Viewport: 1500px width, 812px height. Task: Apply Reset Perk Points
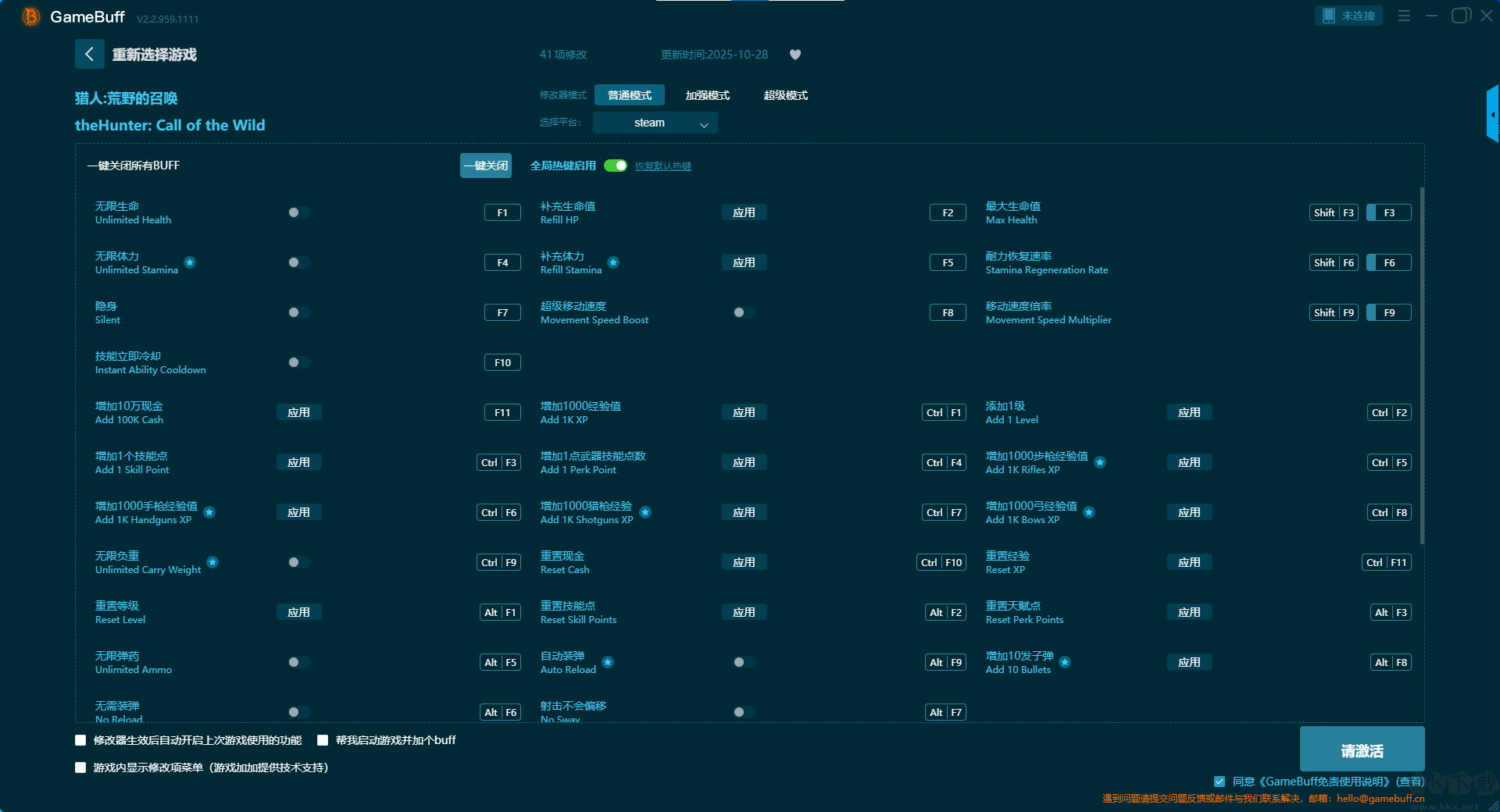[x=1189, y=612]
